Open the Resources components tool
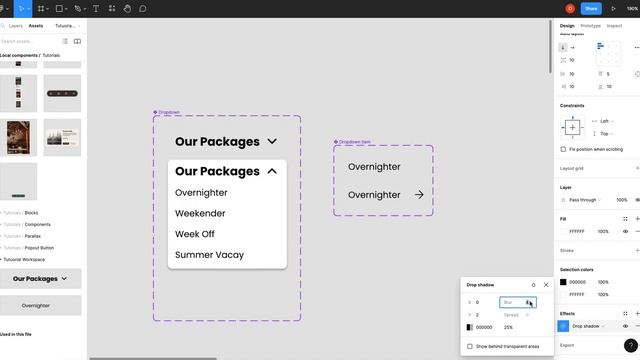This screenshot has height=360, width=640. click(112, 9)
